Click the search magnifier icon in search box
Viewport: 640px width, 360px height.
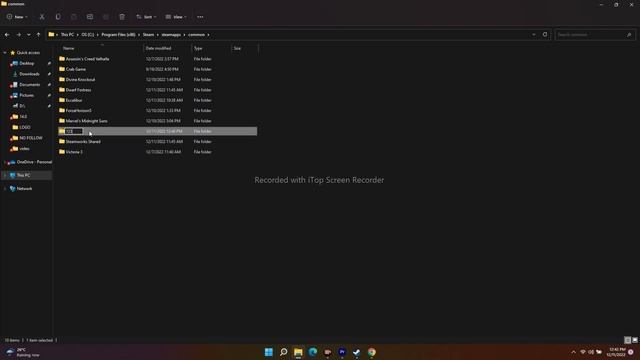(x=629, y=35)
